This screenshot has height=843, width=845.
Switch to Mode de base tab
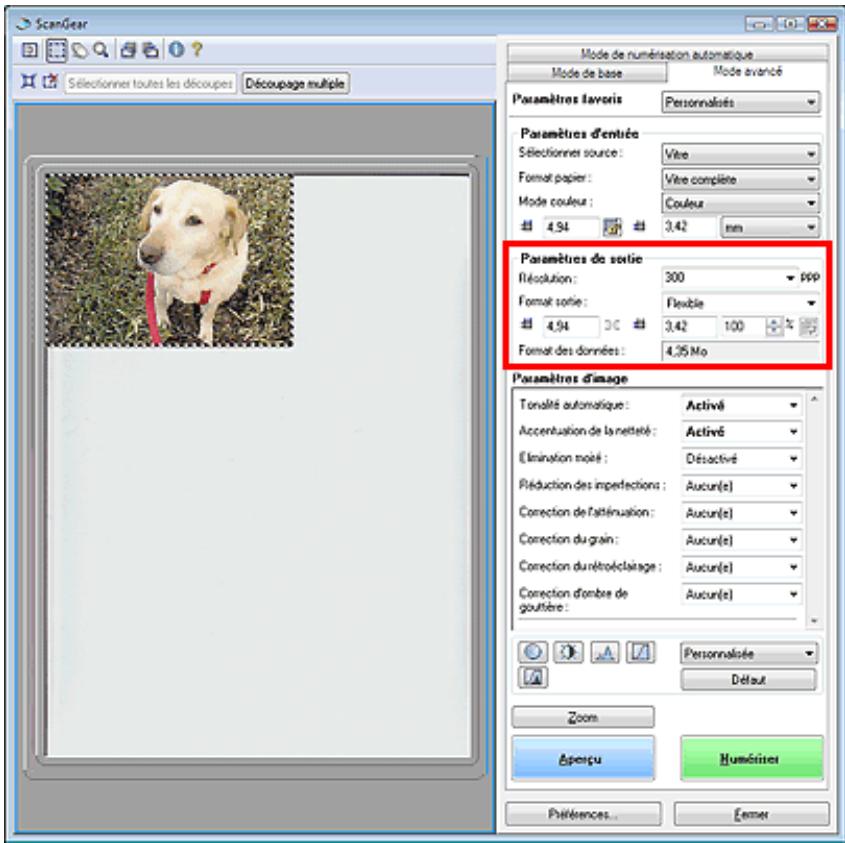coord(587,73)
